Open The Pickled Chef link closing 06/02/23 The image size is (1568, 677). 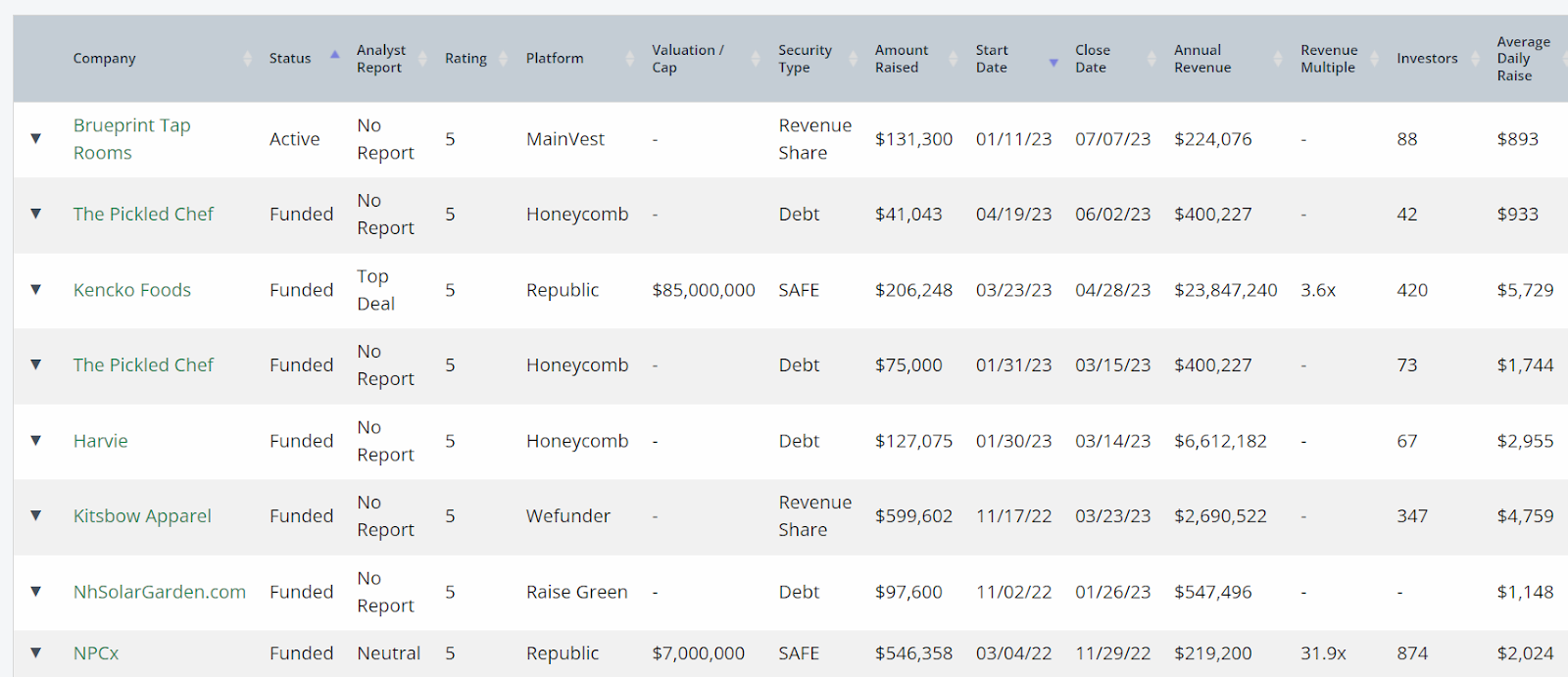[143, 214]
